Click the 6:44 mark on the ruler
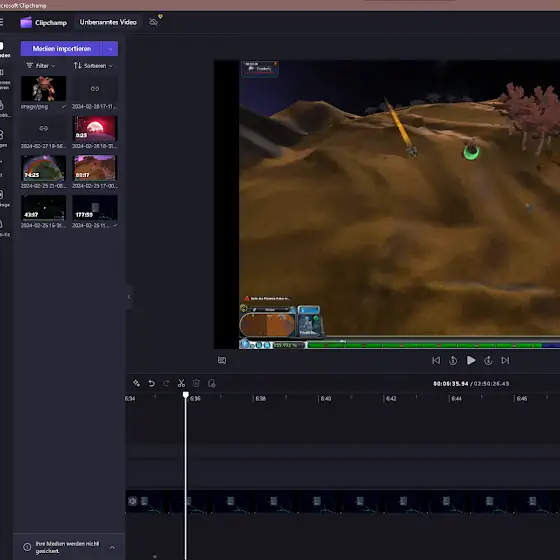Screen dimensions: 560x560 pyautogui.click(x=456, y=399)
